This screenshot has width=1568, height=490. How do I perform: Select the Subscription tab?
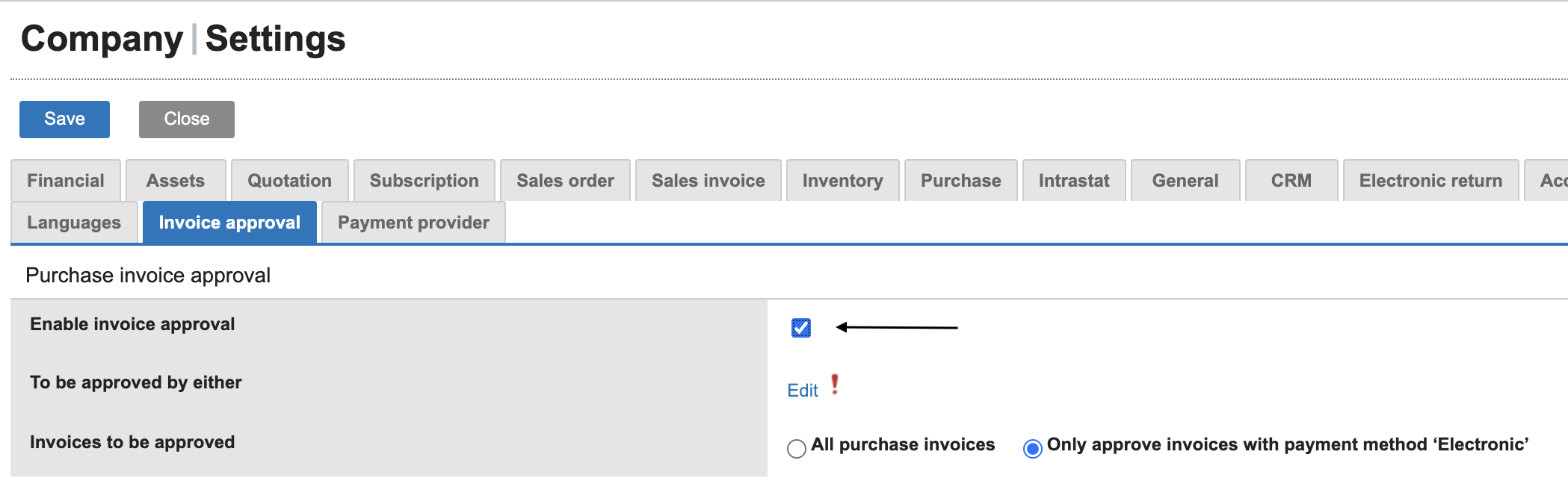[x=424, y=181]
